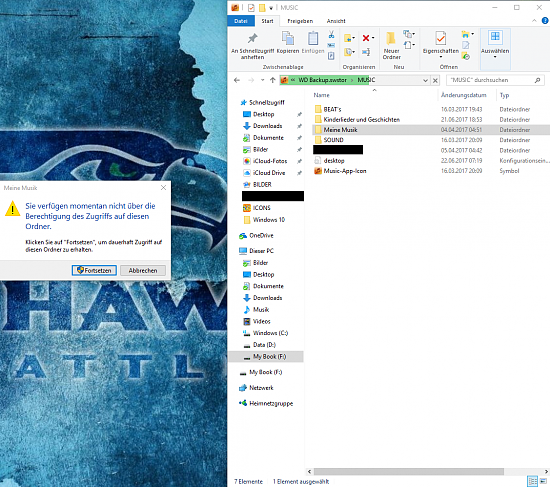This screenshot has width=550, height=487.
Task: Switch to details view icon in status bar
Action: tap(532, 481)
